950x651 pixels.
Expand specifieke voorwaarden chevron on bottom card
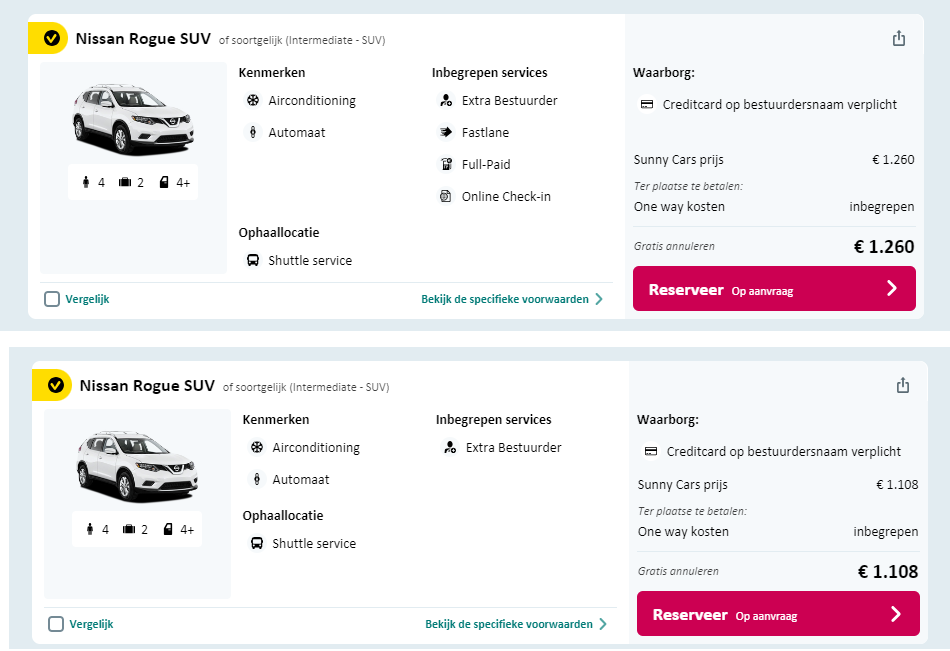pyautogui.click(x=603, y=624)
